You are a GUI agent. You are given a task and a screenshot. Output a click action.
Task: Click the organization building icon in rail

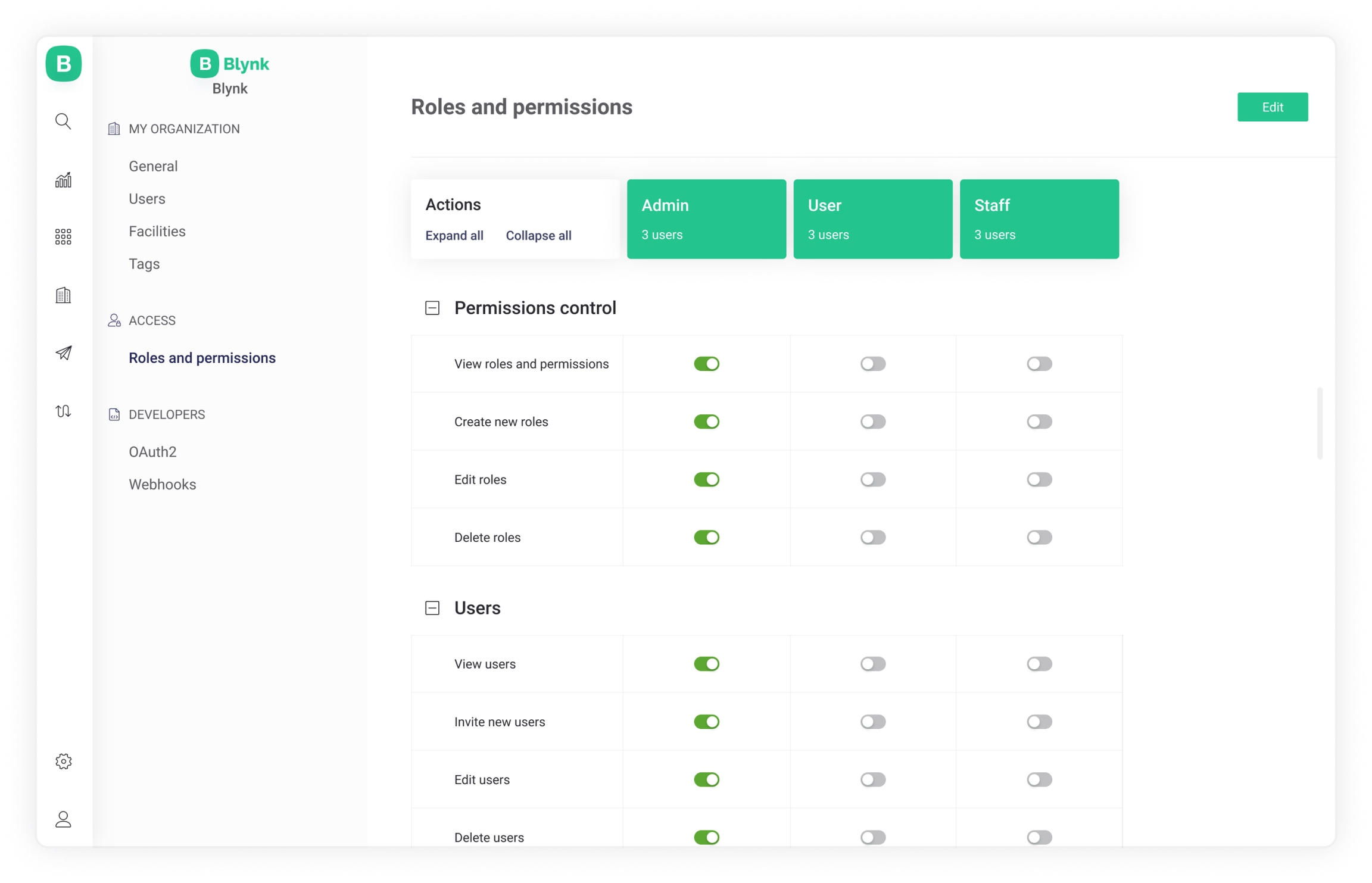click(x=63, y=295)
